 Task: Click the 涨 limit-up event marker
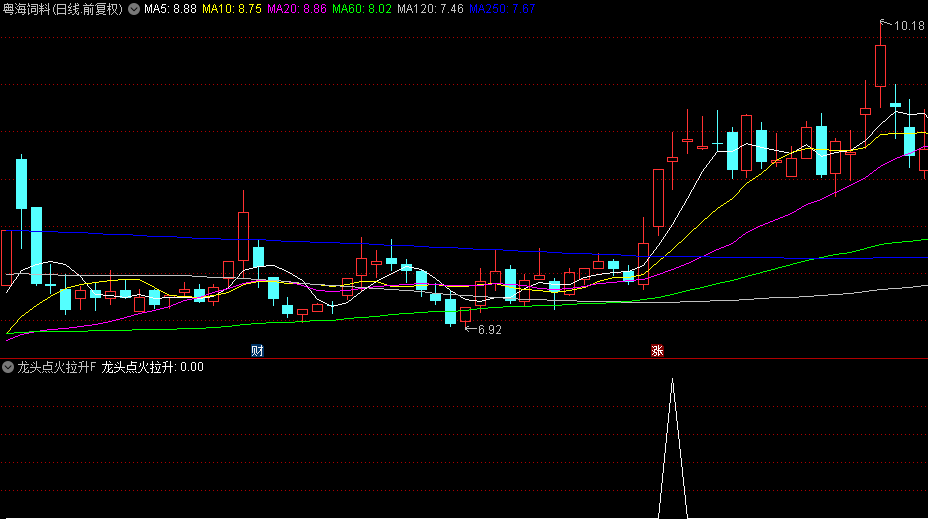(x=657, y=350)
